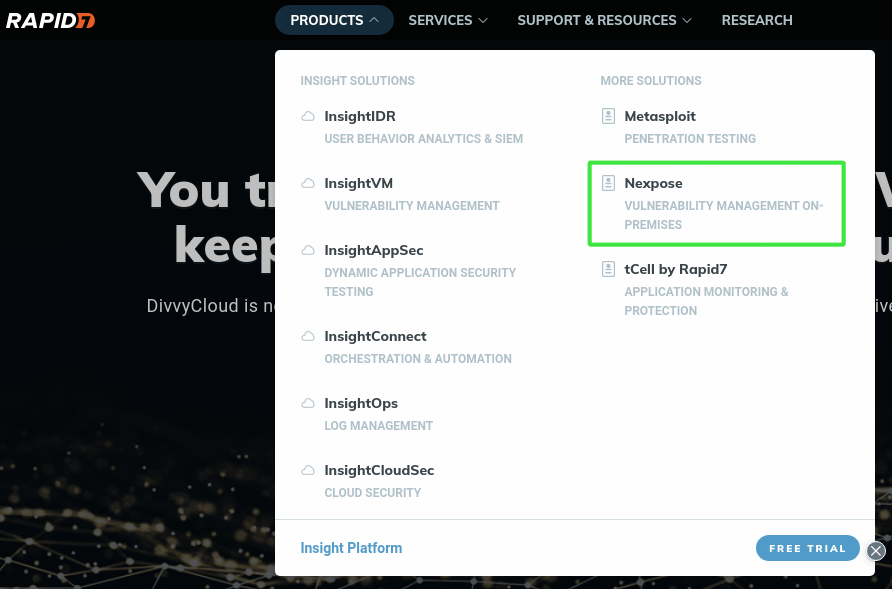Open tCell by Rapid7
The image size is (892, 589).
pos(676,269)
